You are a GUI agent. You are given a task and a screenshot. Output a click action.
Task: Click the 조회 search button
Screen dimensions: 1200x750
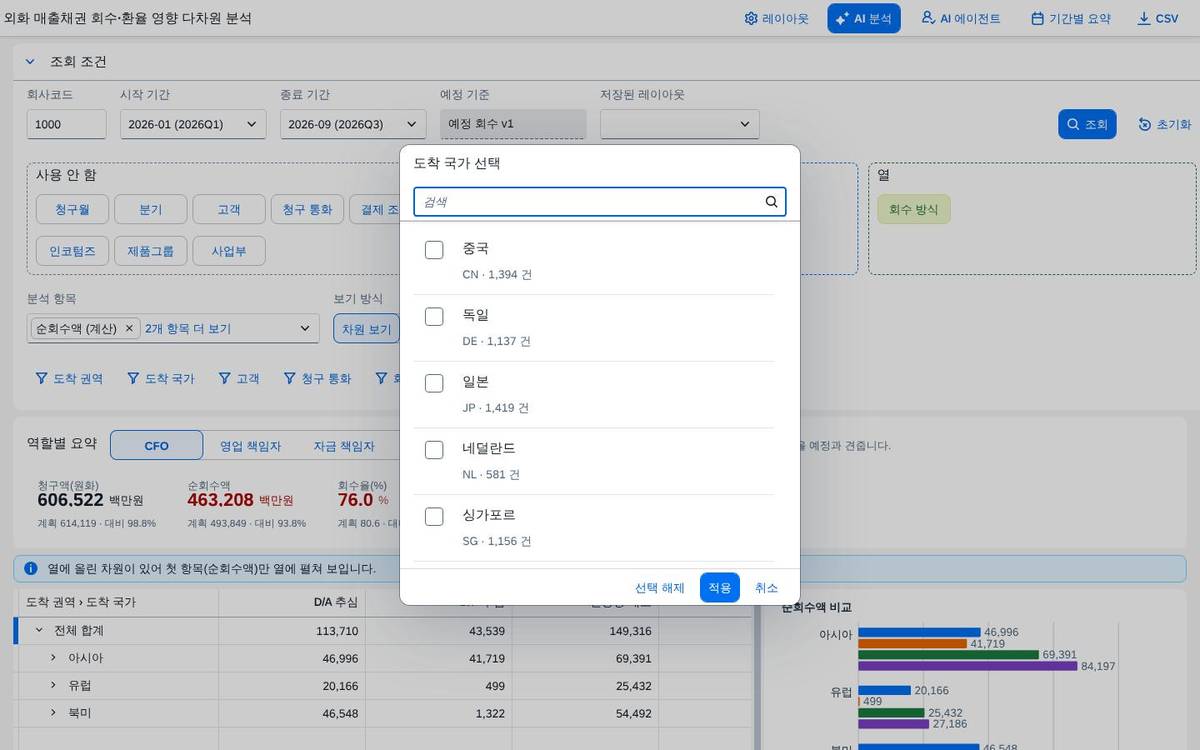(x=1087, y=124)
